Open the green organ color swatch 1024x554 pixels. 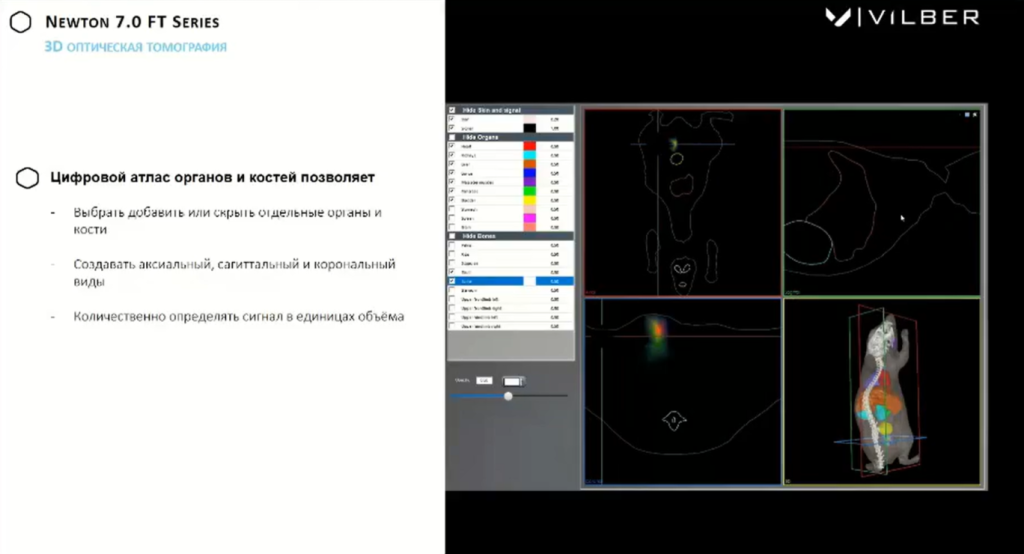tap(530, 191)
